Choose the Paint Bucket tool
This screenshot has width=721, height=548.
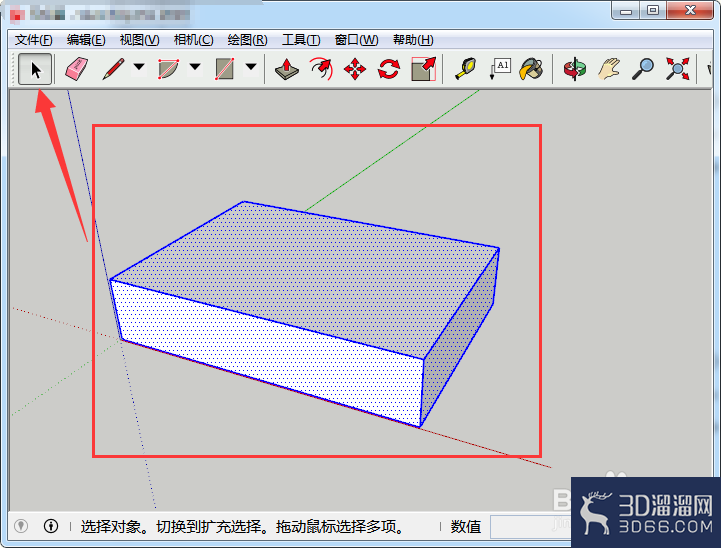point(532,69)
